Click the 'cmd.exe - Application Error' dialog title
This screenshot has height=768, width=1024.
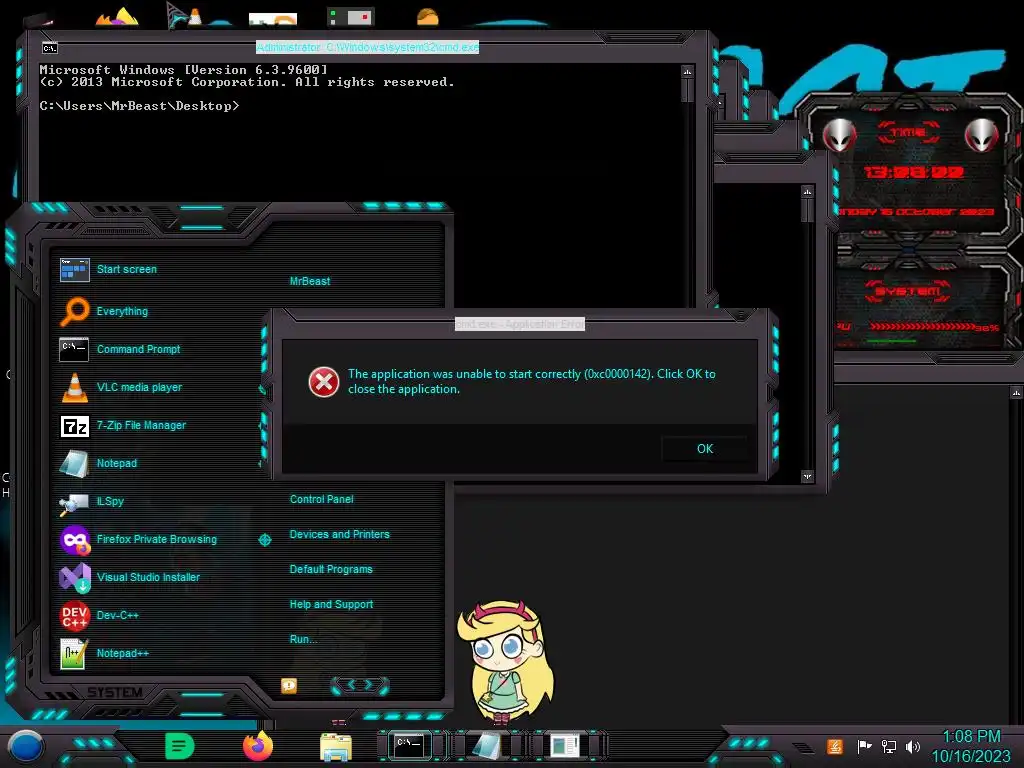tap(520, 324)
